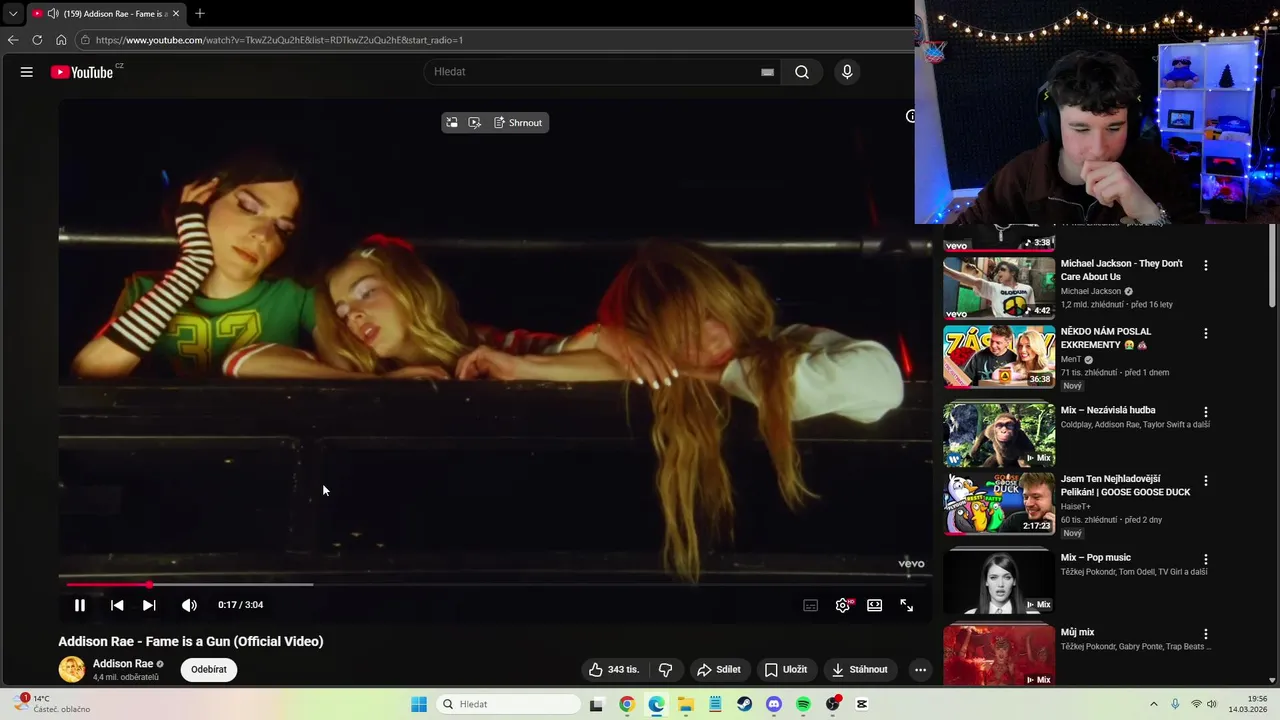The width and height of the screenshot is (1280, 720).
Task: Open video info card icon
Action: click(910, 116)
